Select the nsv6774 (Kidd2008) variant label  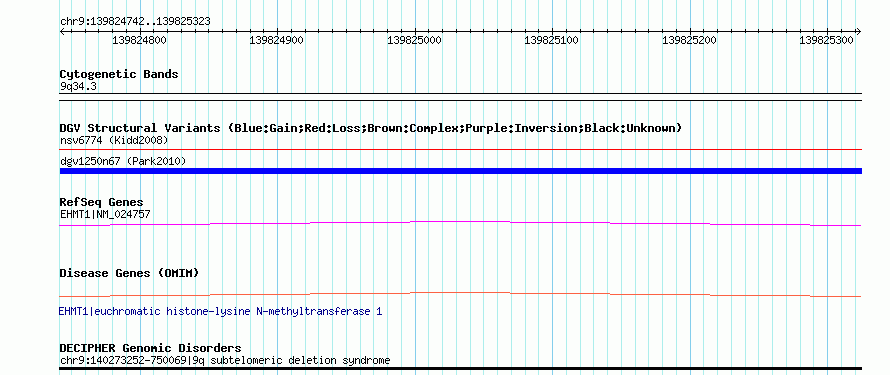pos(114,140)
